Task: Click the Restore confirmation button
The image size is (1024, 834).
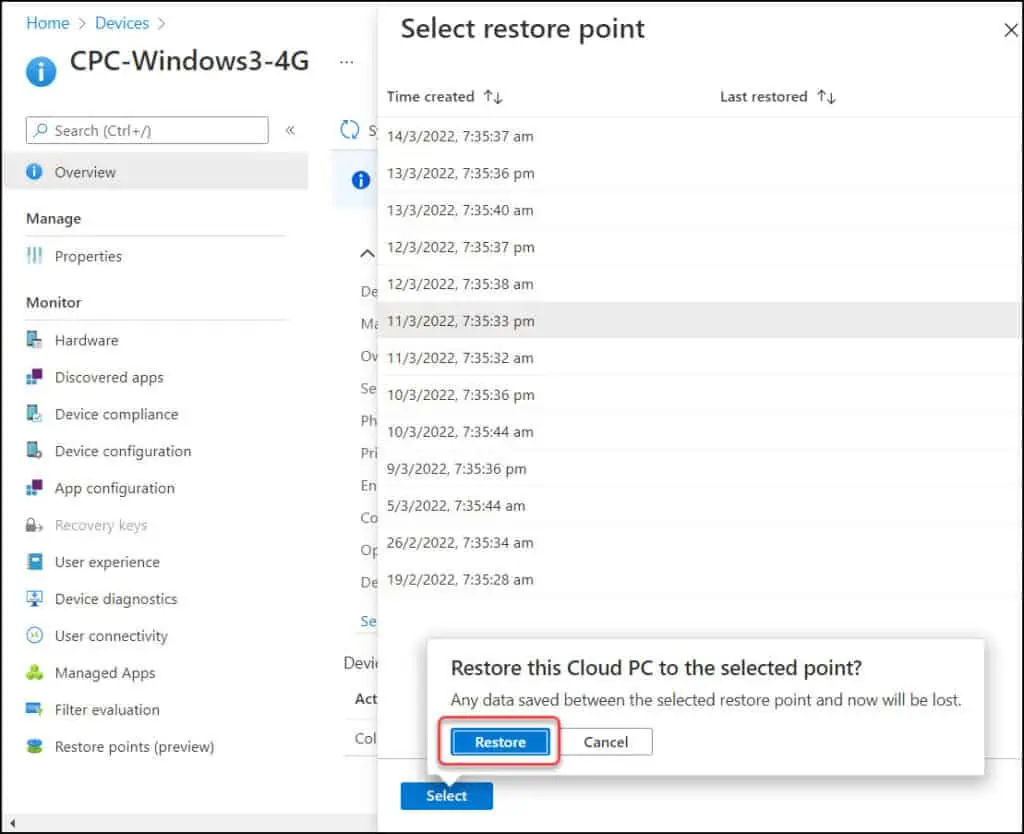Action: 500,742
